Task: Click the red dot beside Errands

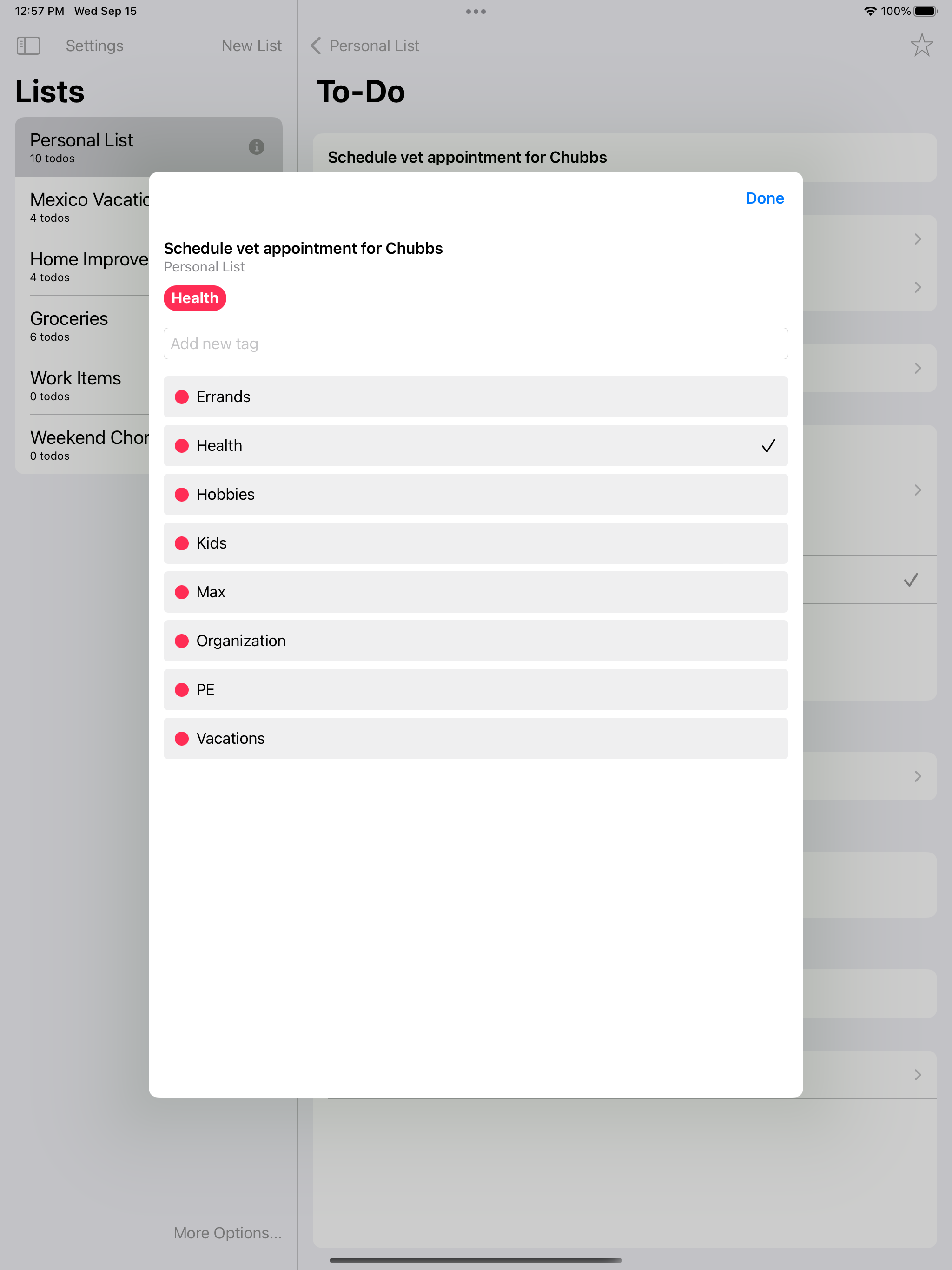Action: pyautogui.click(x=181, y=397)
